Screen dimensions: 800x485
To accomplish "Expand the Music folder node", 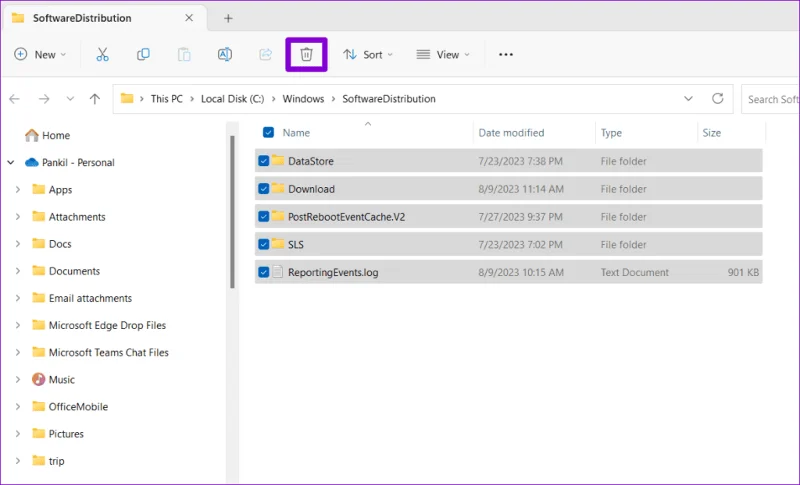I will (x=18, y=379).
